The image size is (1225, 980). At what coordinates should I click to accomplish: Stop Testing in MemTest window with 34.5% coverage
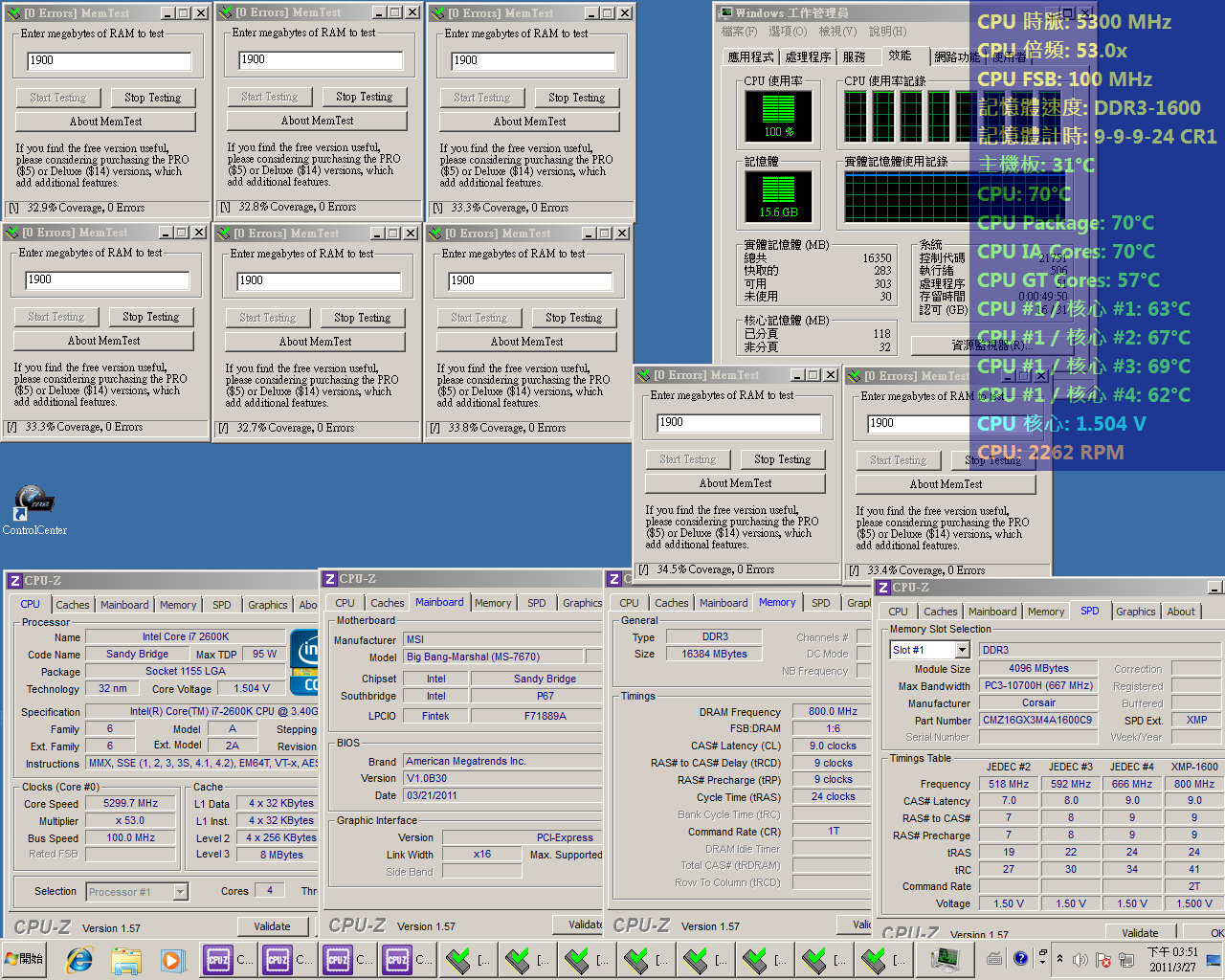click(x=783, y=459)
